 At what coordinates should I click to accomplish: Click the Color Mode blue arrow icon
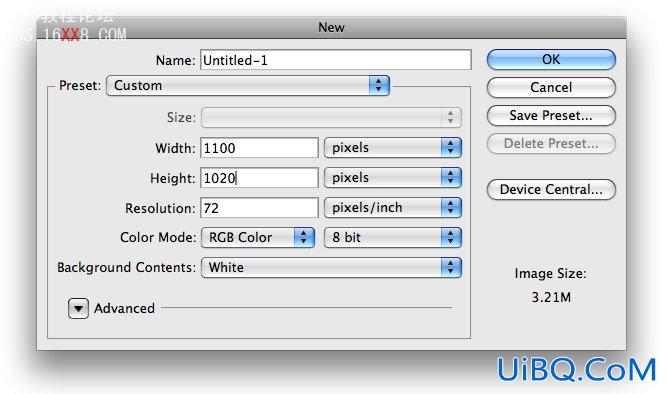(304, 237)
